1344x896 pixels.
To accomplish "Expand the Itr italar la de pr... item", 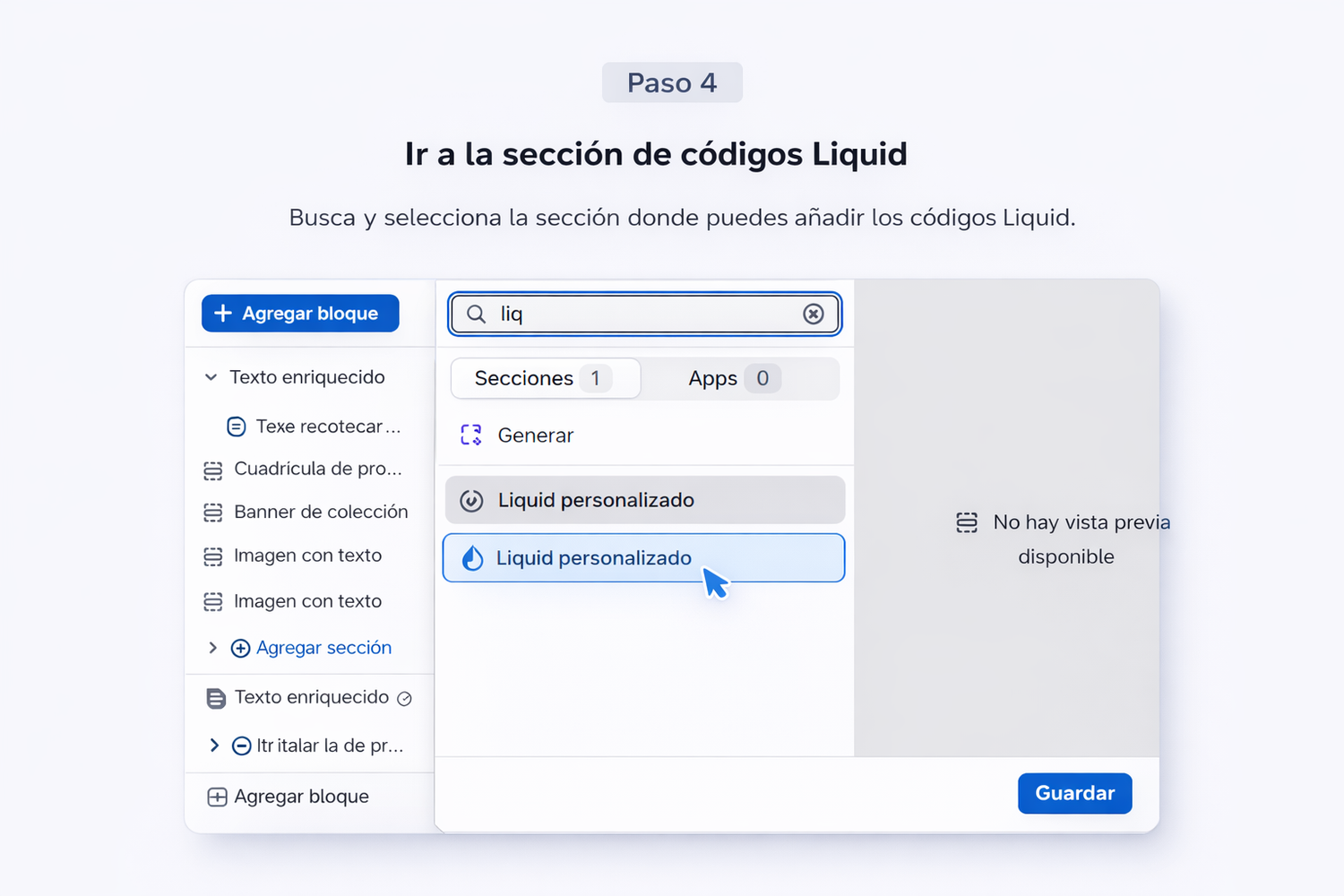I will (214, 745).
